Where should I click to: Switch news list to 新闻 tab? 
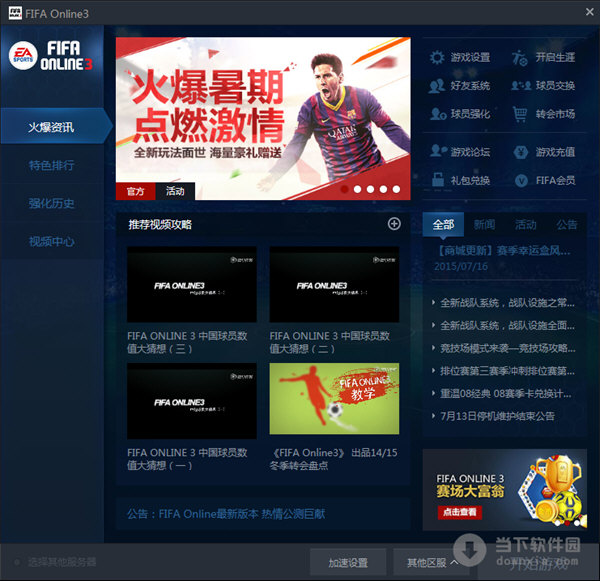(x=484, y=225)
